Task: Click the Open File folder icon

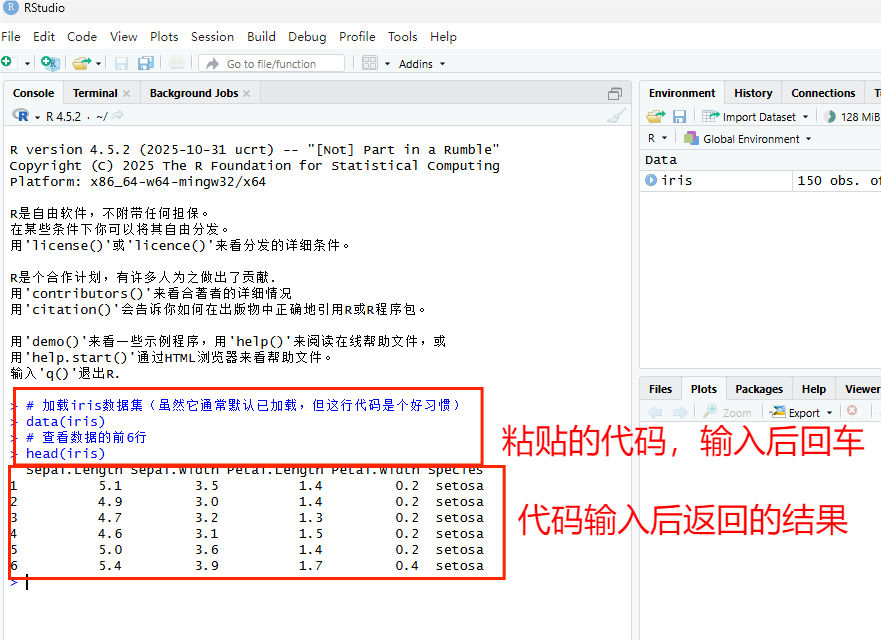Action: pyautogui.click(x=82, y=63)
